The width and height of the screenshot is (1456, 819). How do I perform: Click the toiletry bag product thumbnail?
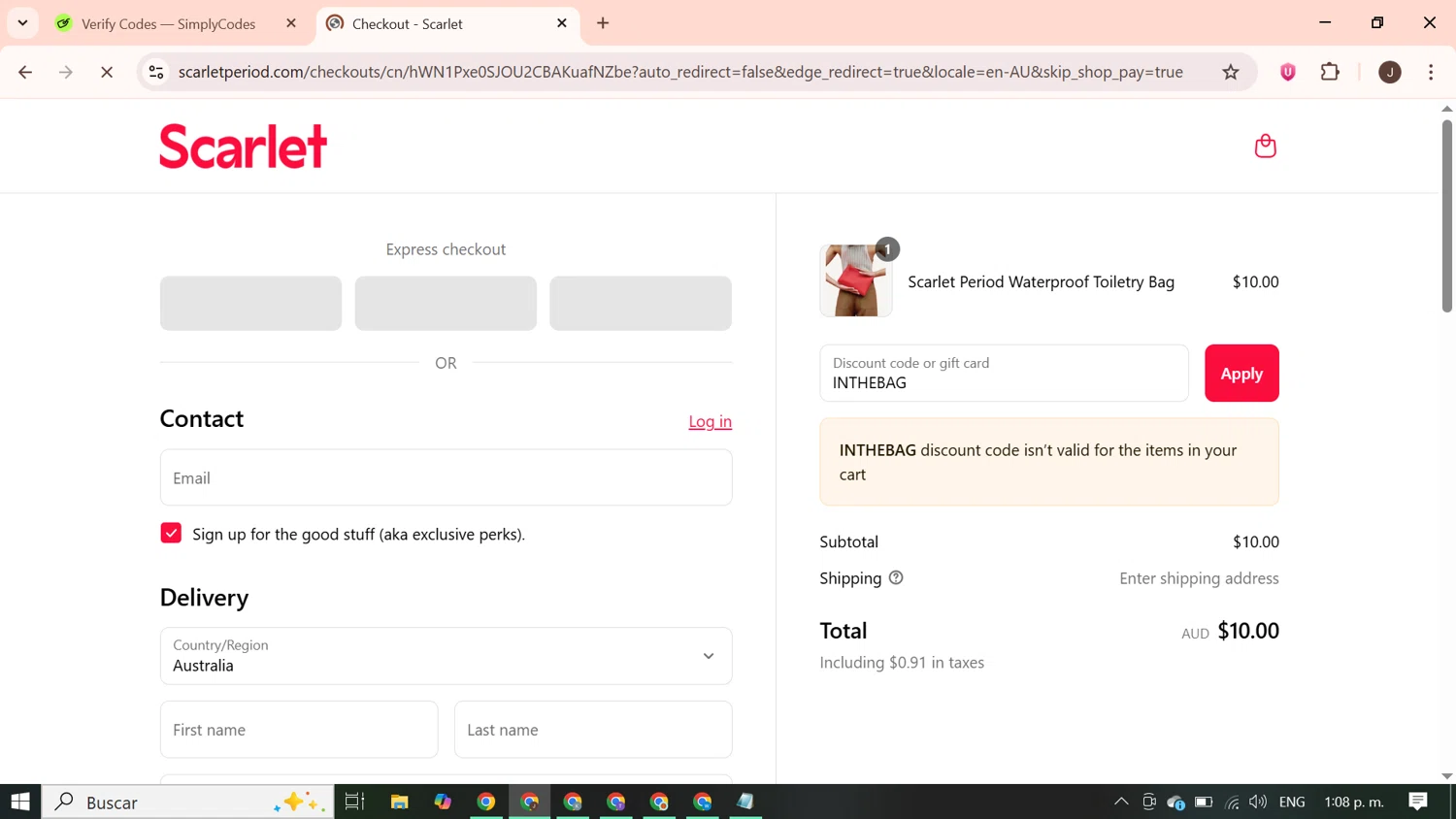point(855,280)
